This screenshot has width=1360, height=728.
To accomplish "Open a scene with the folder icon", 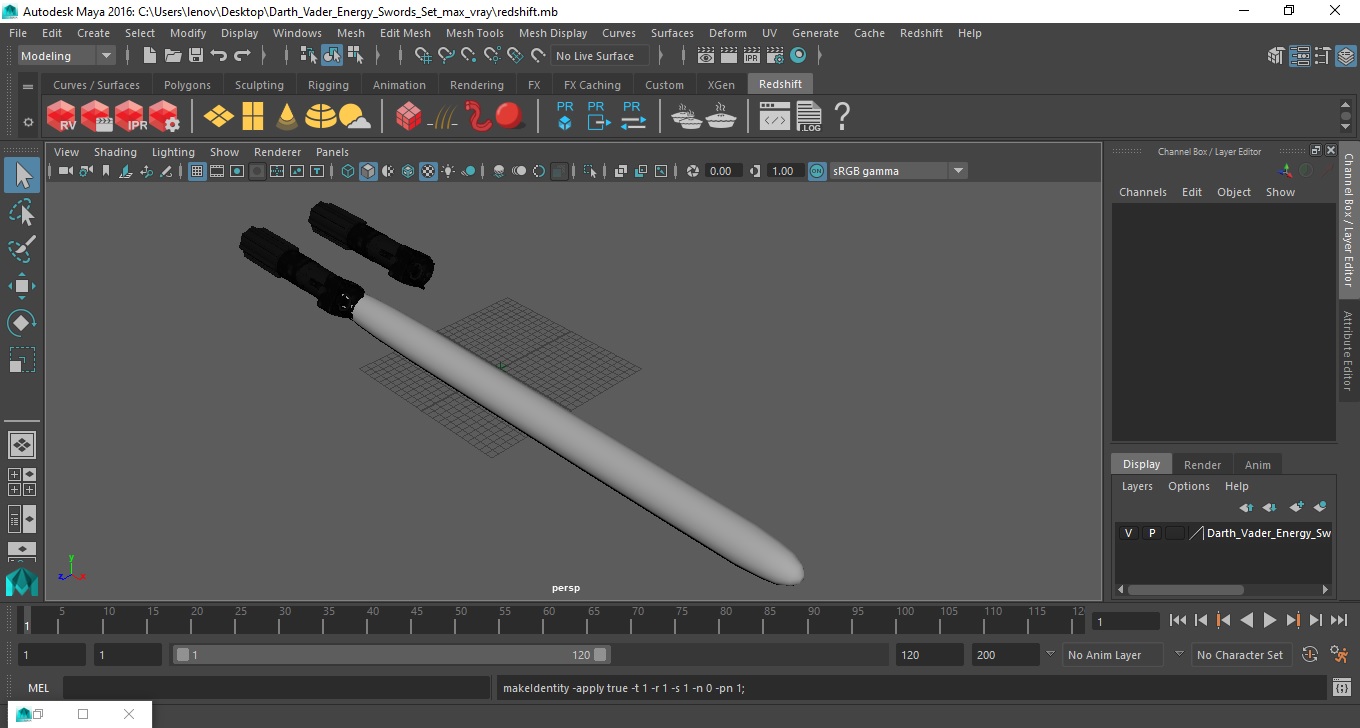I will 173,56.
